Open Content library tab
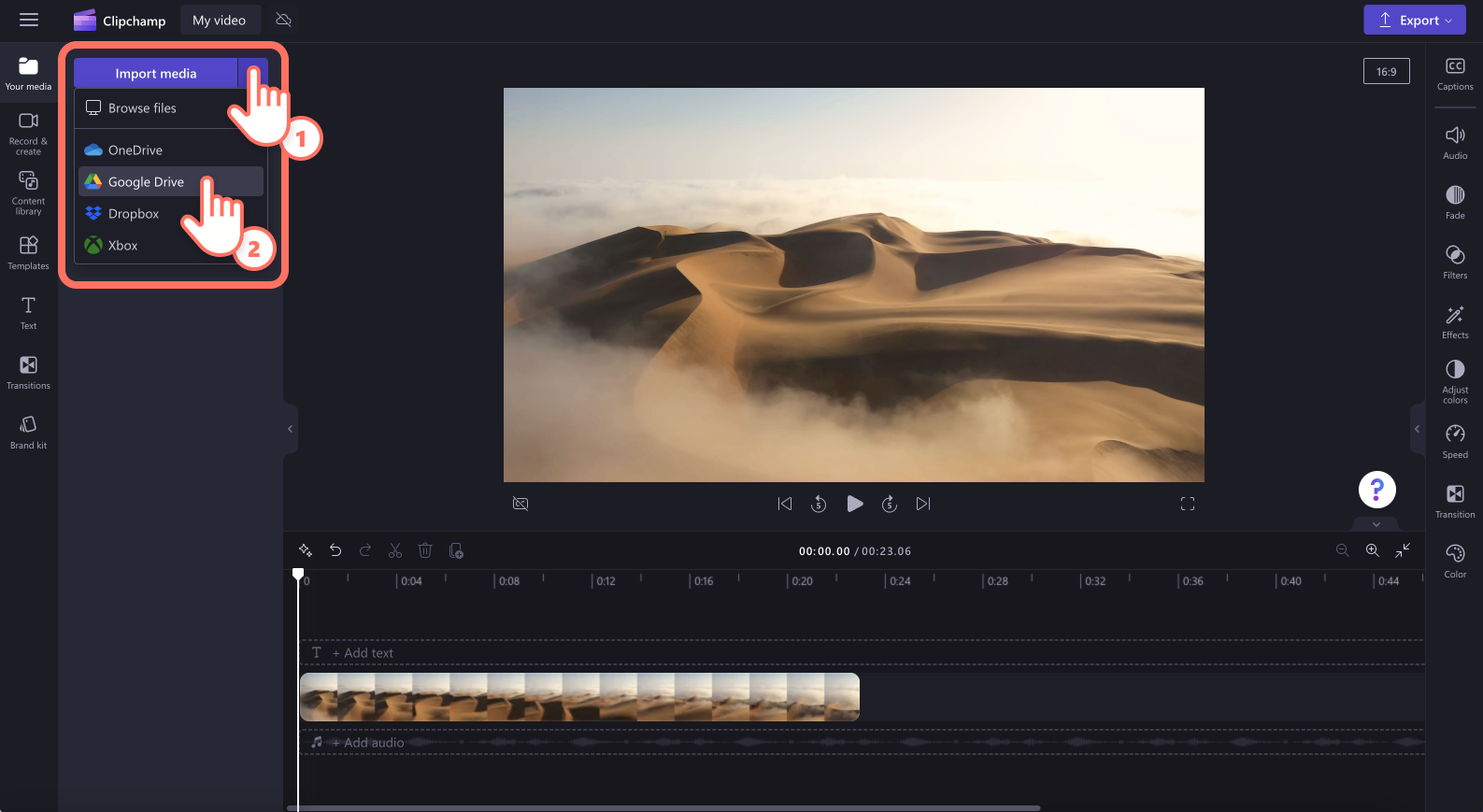 coord(28,193)
